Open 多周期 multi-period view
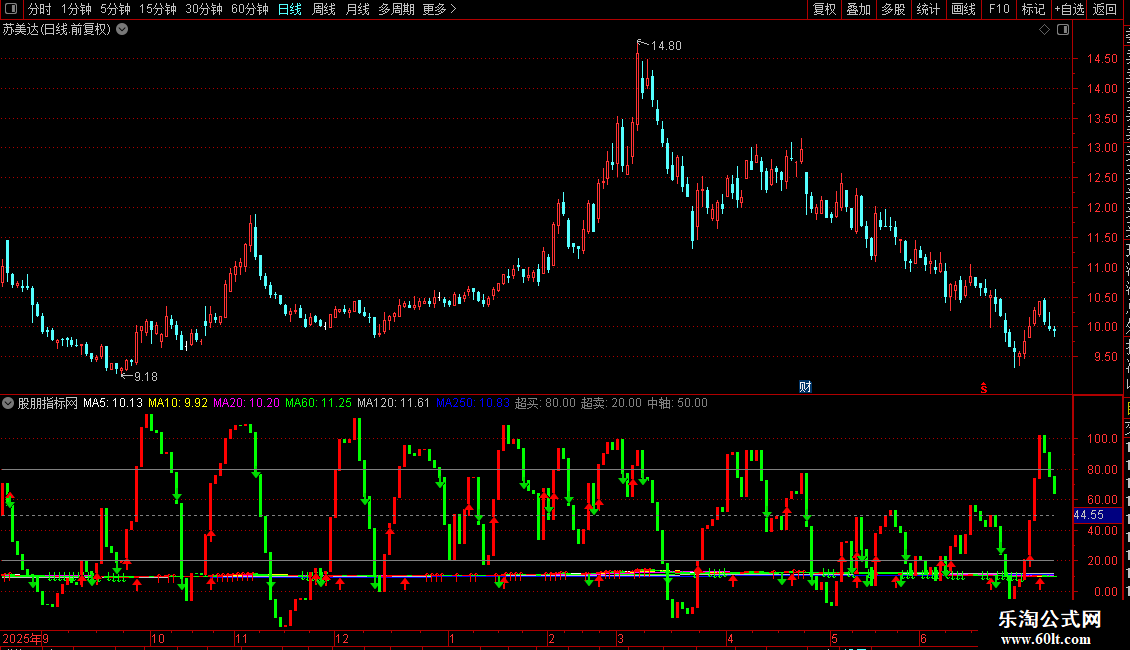This screenshot has width=1130, height=650. point(396,9)
